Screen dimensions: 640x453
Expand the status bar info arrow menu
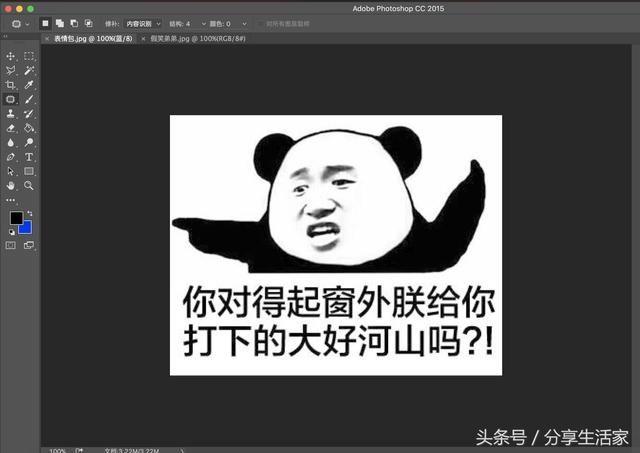181,451
